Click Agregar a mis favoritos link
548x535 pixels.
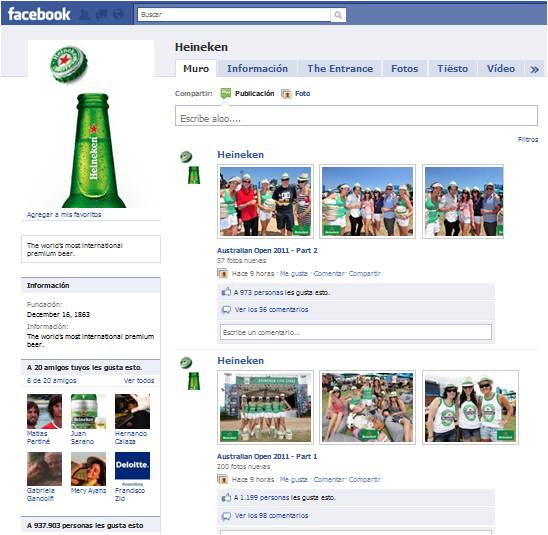[64, 215]
